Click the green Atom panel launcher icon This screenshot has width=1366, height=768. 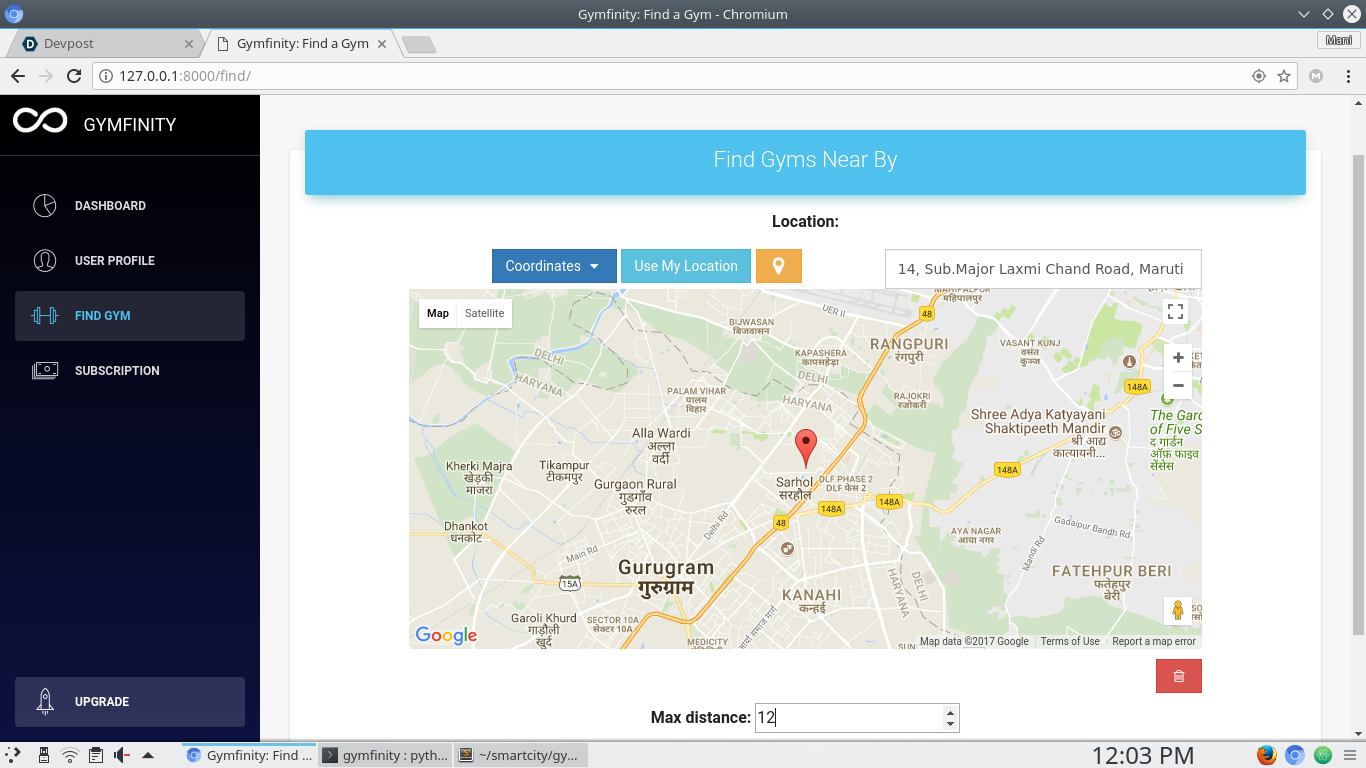[1323, 755]
